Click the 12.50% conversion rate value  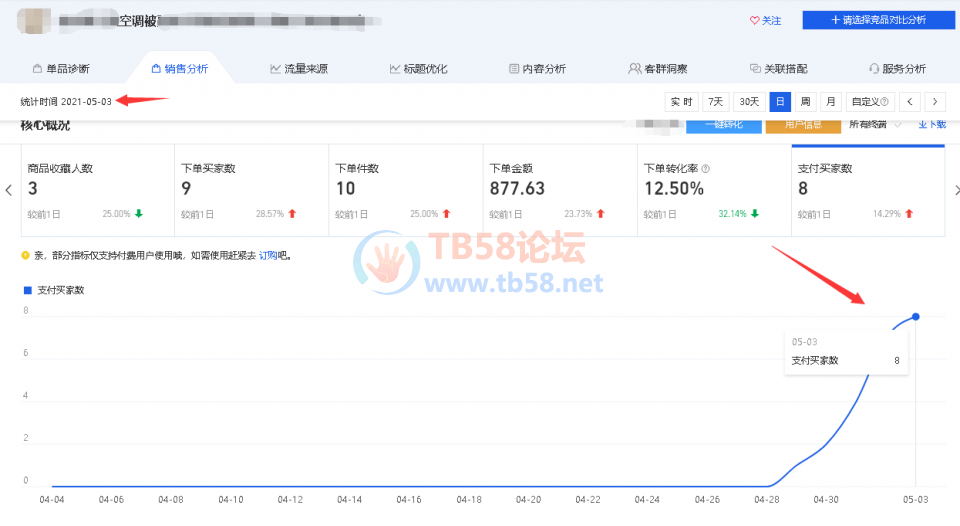(673, 189)
